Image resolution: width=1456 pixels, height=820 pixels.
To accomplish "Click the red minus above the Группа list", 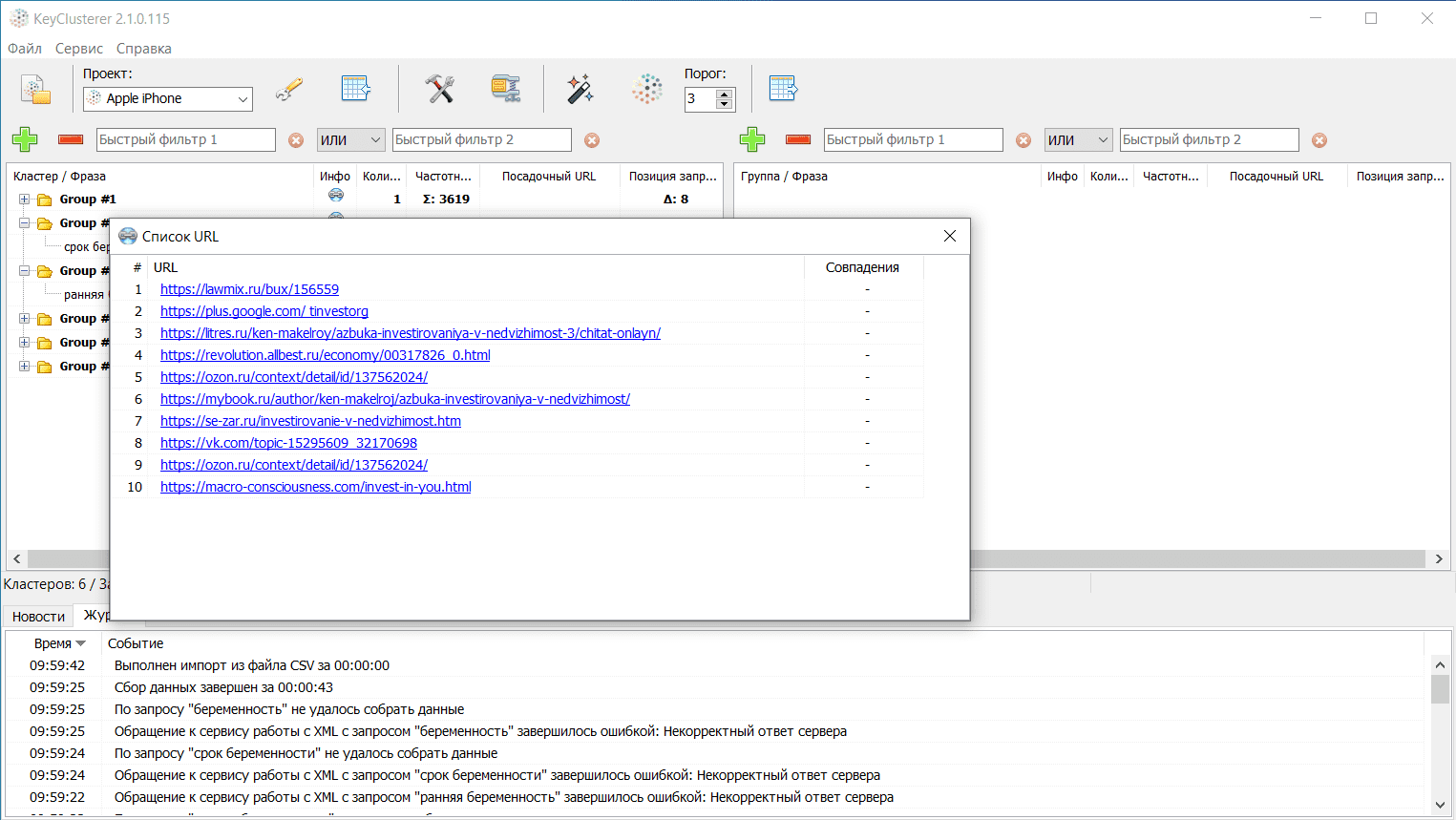I will (x=798, y=139).
